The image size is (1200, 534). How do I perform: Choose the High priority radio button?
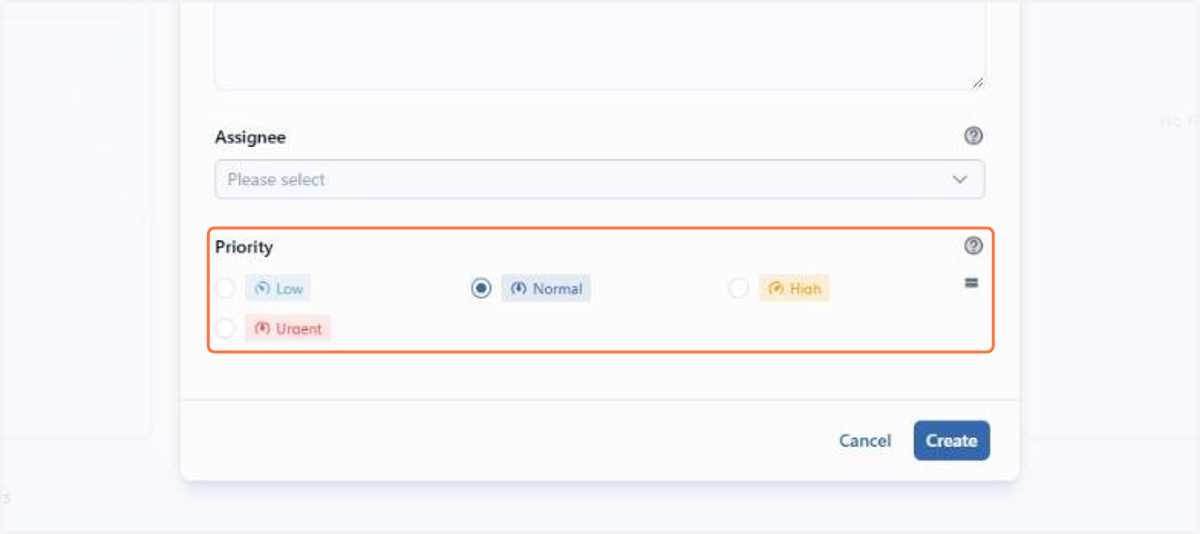738,289
